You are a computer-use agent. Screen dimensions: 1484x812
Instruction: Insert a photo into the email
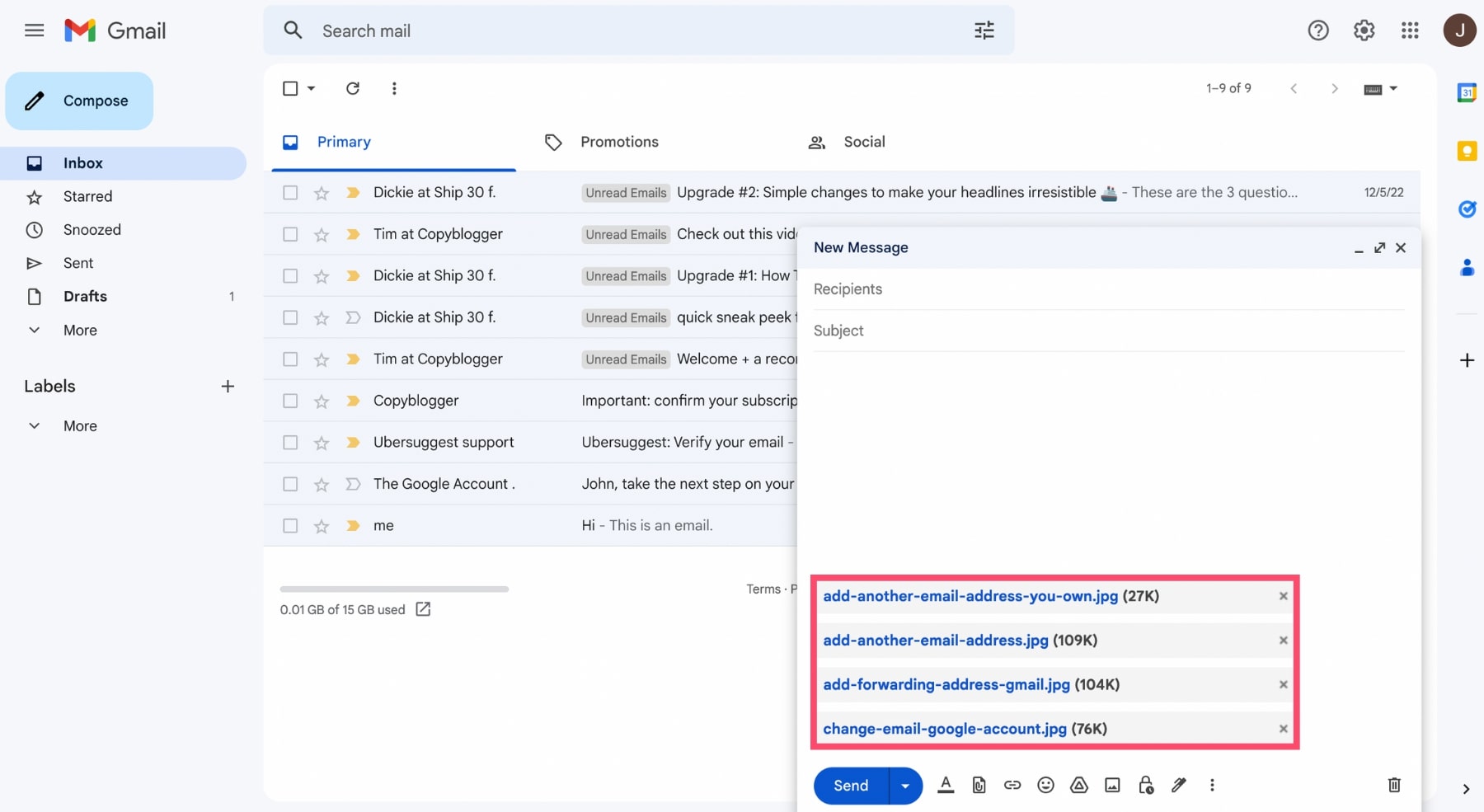[x=1111, y=786]
